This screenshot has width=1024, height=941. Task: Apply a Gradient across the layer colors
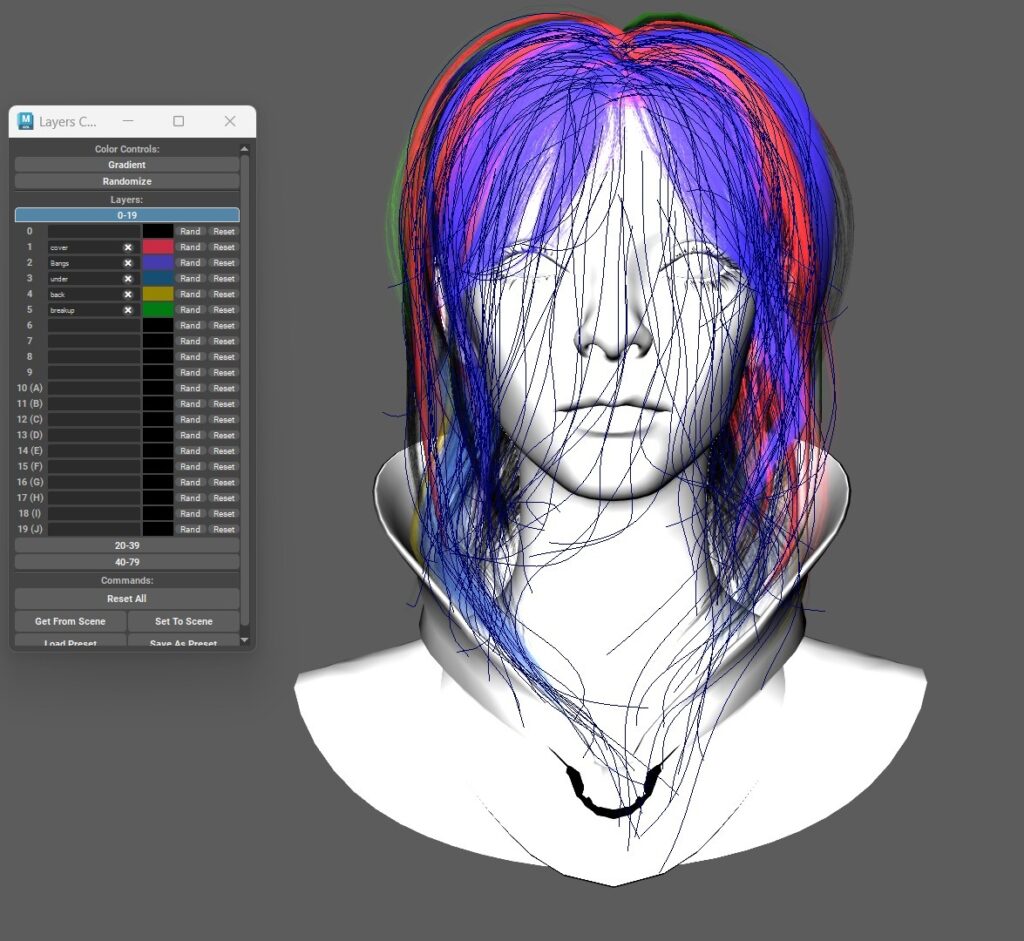click(x=127, y=164)
